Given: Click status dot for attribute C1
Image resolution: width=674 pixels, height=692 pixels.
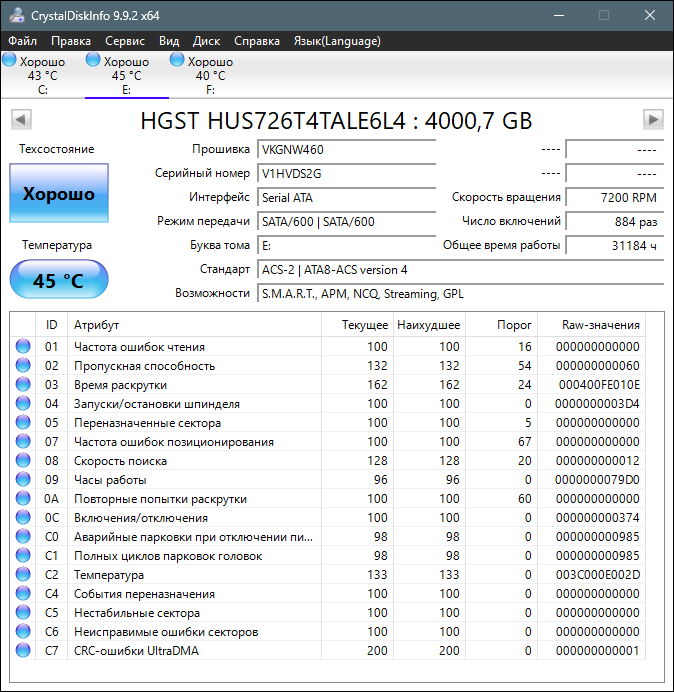Looking at the screenshot, I should [23, 555].
